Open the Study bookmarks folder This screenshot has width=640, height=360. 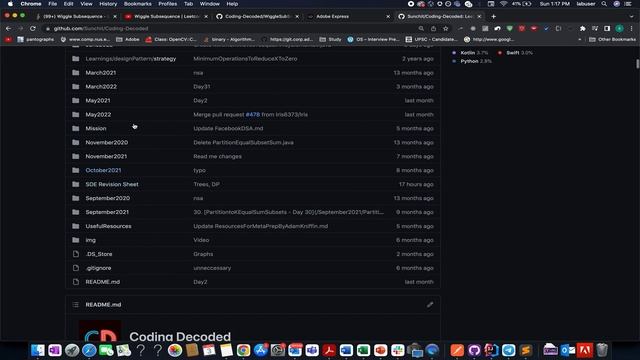330,40
